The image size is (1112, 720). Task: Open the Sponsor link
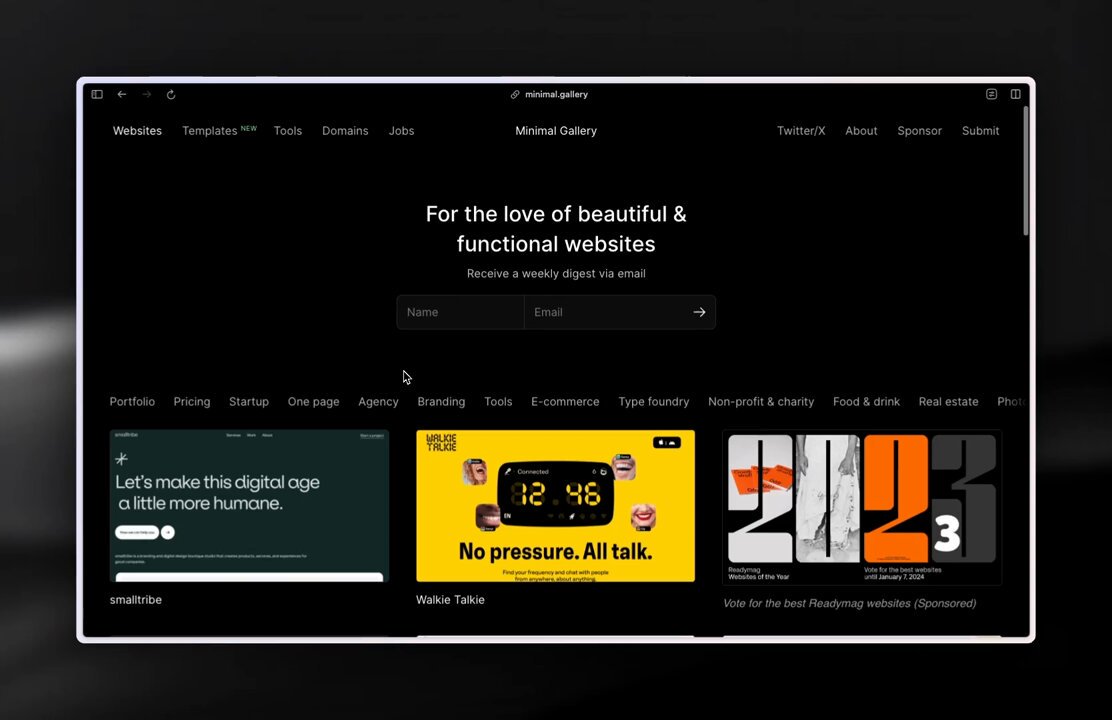[x=919, y=131]
